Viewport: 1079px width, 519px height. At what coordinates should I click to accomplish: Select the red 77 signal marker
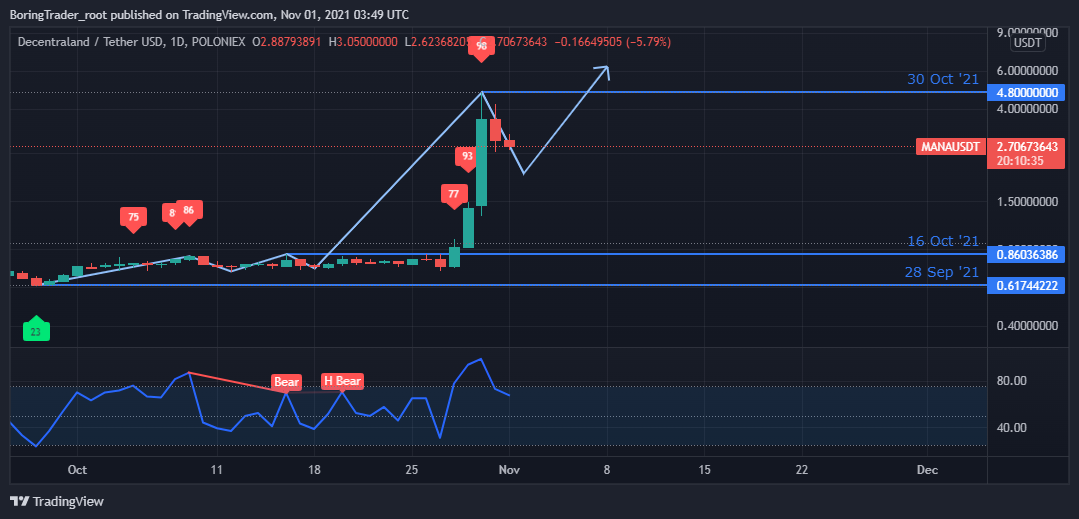click(454, 194)
